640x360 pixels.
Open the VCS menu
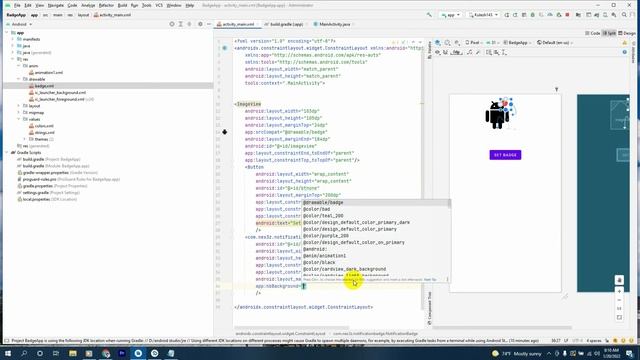159,5
